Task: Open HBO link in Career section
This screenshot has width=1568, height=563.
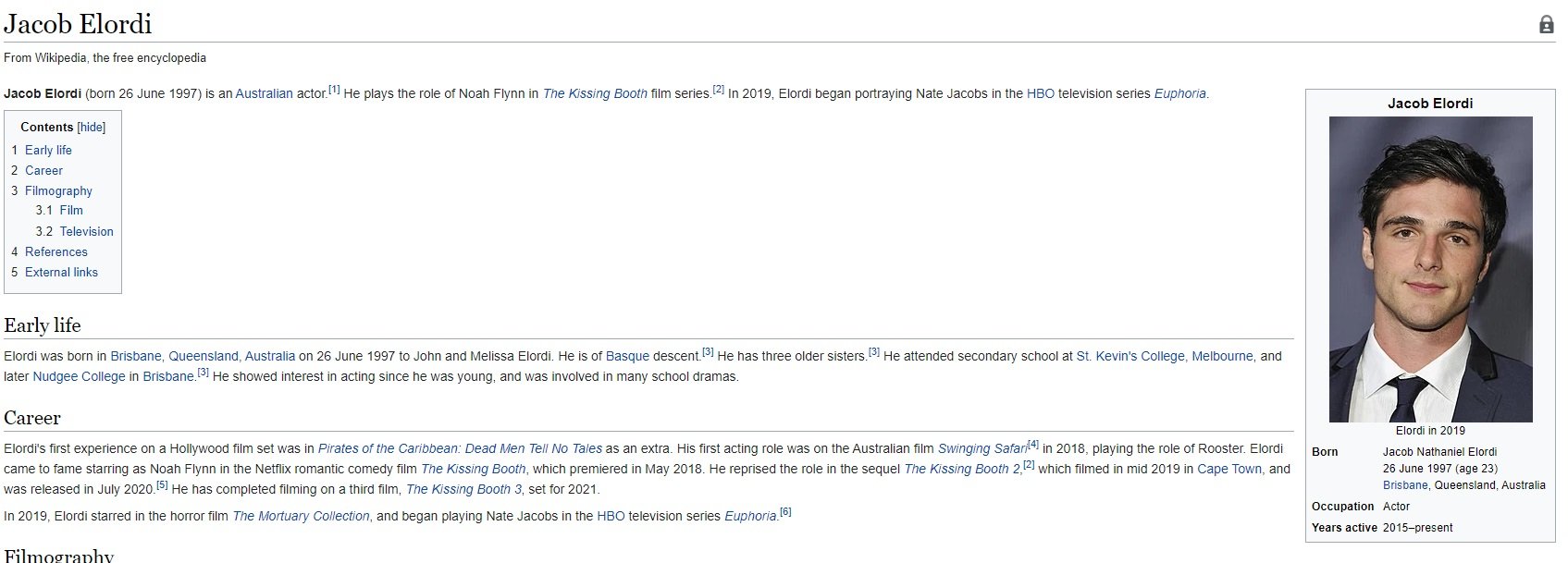Action: pyautogui.click(x=611, y=516)
